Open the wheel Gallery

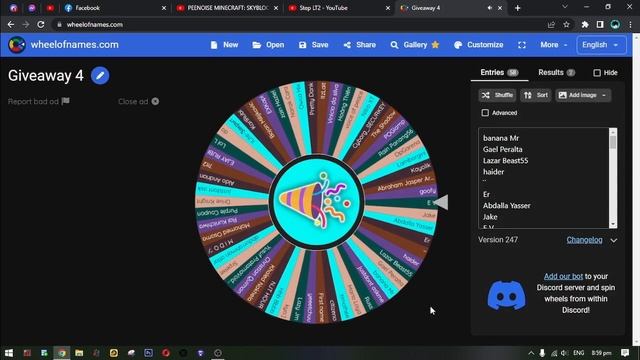(415, 45)
